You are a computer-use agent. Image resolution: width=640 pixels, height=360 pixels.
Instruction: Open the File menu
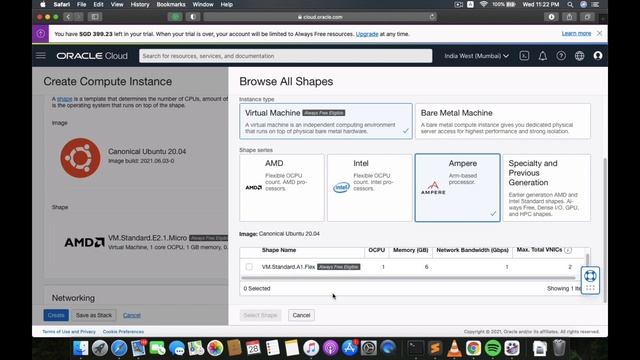[81, 4]
